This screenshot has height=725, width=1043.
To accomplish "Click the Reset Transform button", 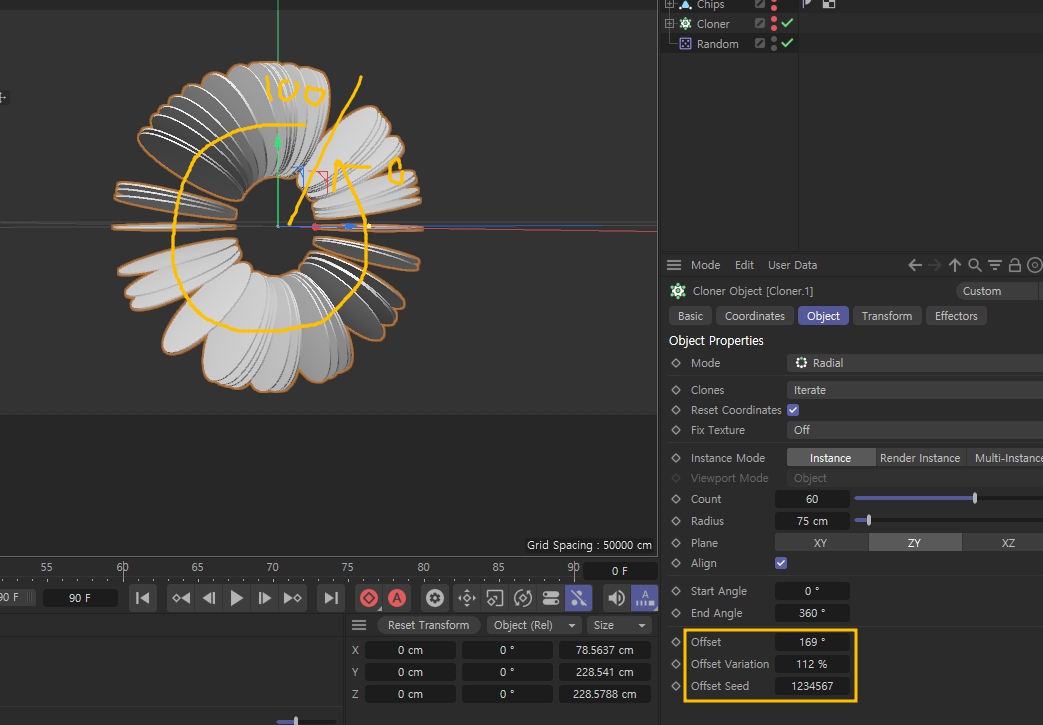I will [429, 624].
